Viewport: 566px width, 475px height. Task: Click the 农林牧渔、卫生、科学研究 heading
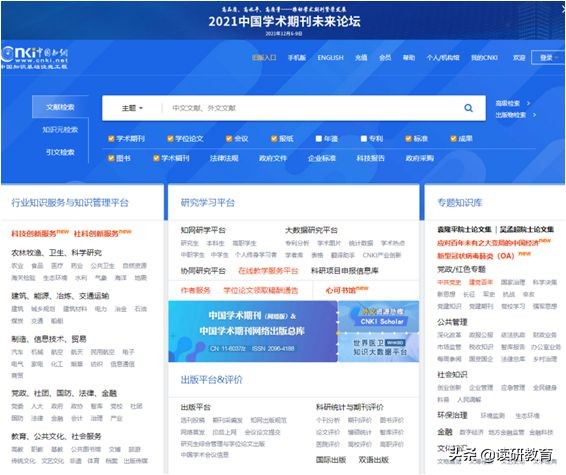[56, 253]
